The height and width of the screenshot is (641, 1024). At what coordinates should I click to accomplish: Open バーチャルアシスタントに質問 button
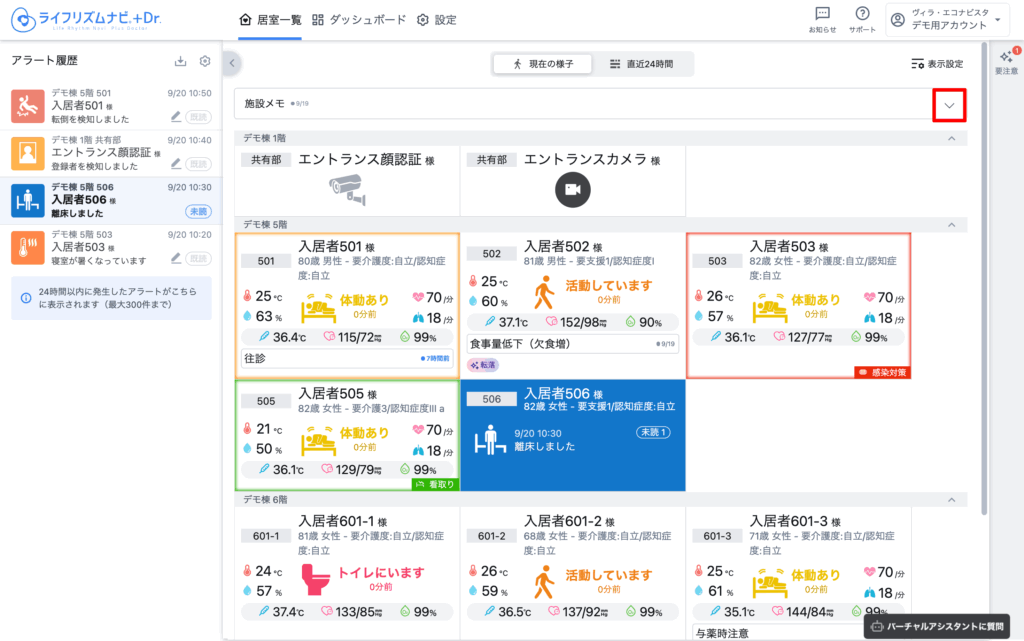934,626
